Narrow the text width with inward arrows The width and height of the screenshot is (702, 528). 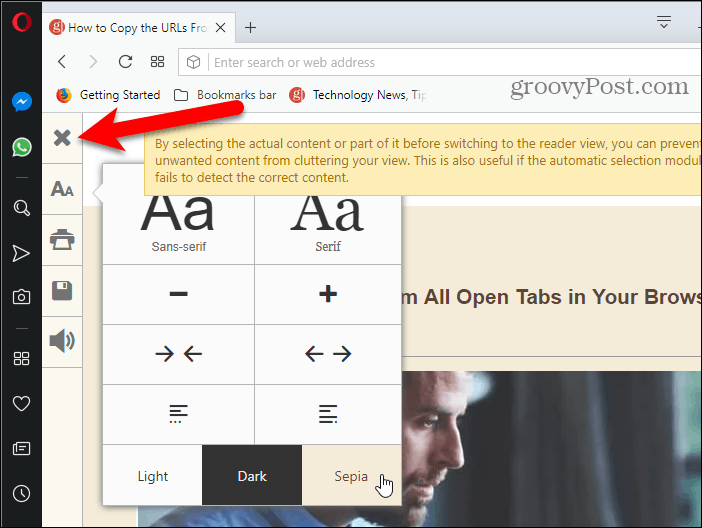click(x=179, y=354)
